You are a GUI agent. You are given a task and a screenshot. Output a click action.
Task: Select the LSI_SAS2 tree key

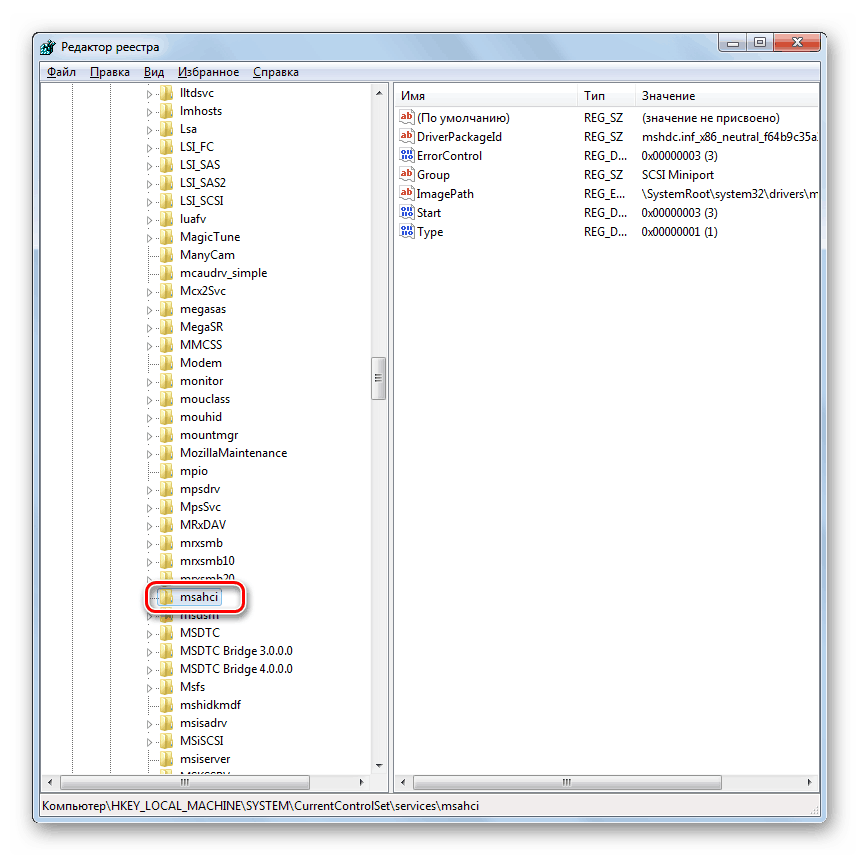pyautogui.click(x=202, y=183)
